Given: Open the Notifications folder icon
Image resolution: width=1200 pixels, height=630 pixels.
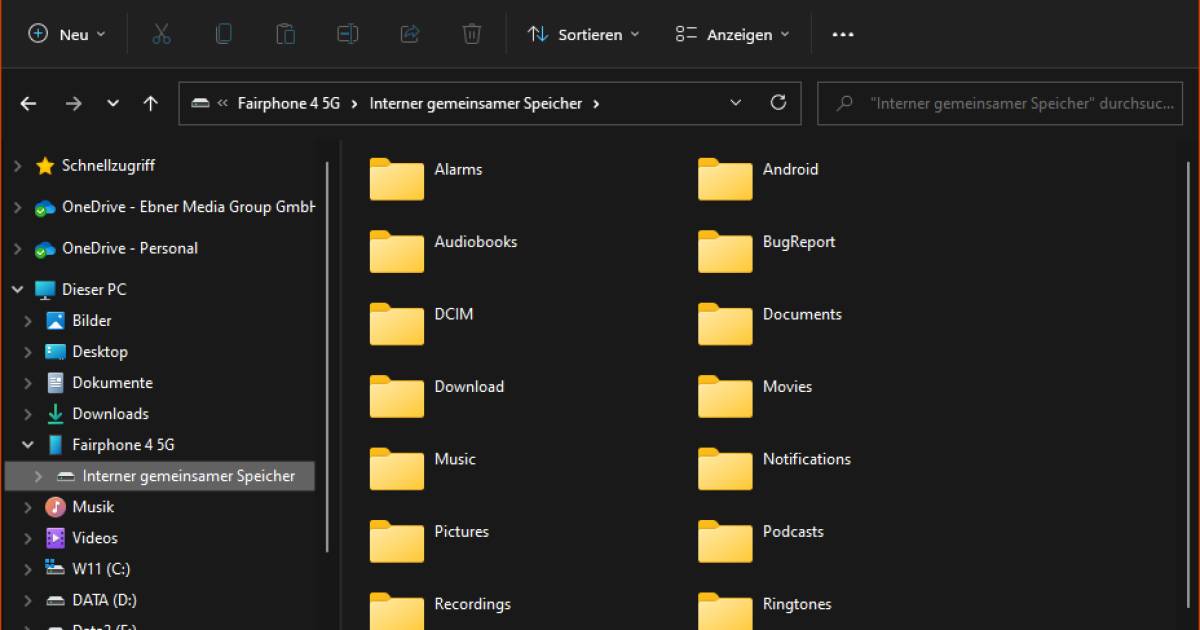Looking at the screenshot, I should tap(725, 468).
